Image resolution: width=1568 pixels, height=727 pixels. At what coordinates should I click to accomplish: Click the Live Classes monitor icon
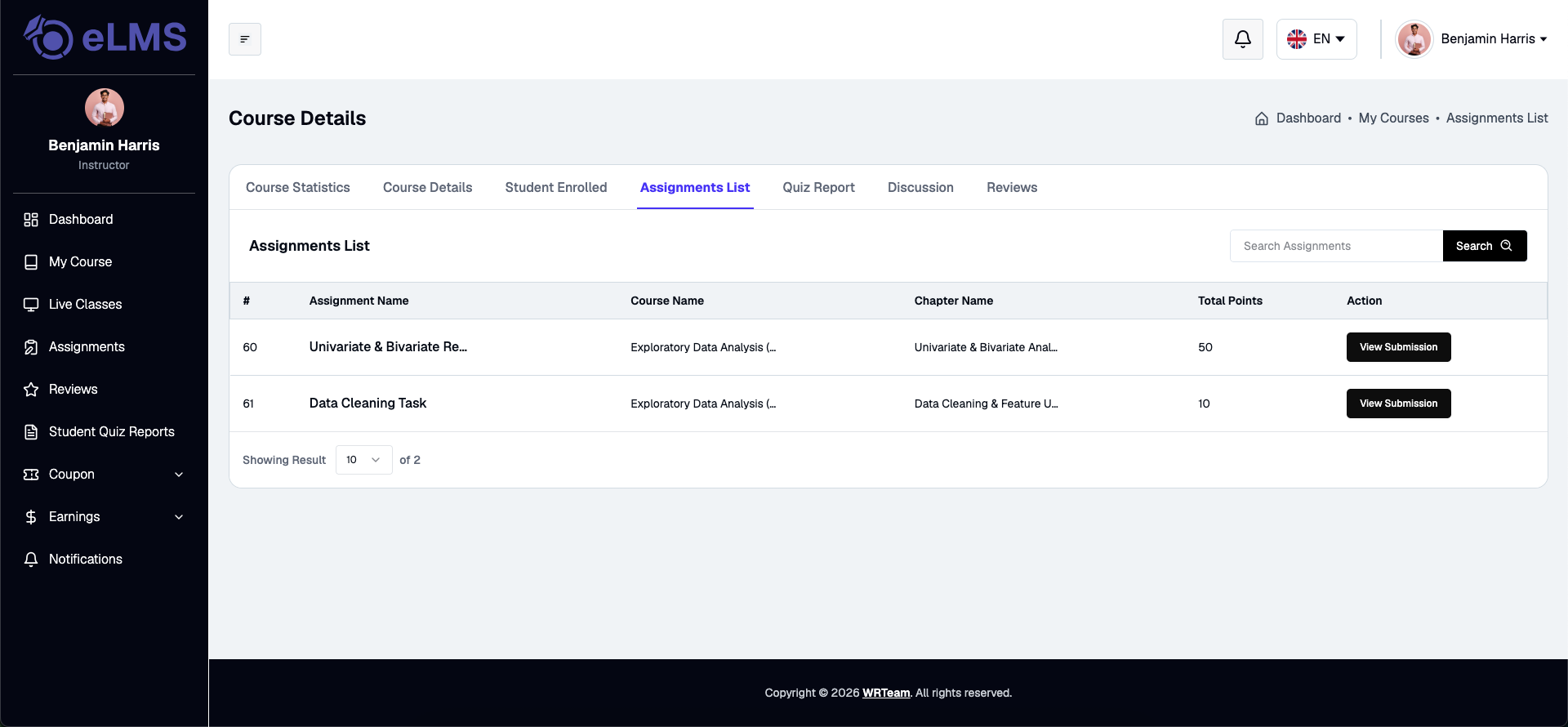tap(31, 305)
